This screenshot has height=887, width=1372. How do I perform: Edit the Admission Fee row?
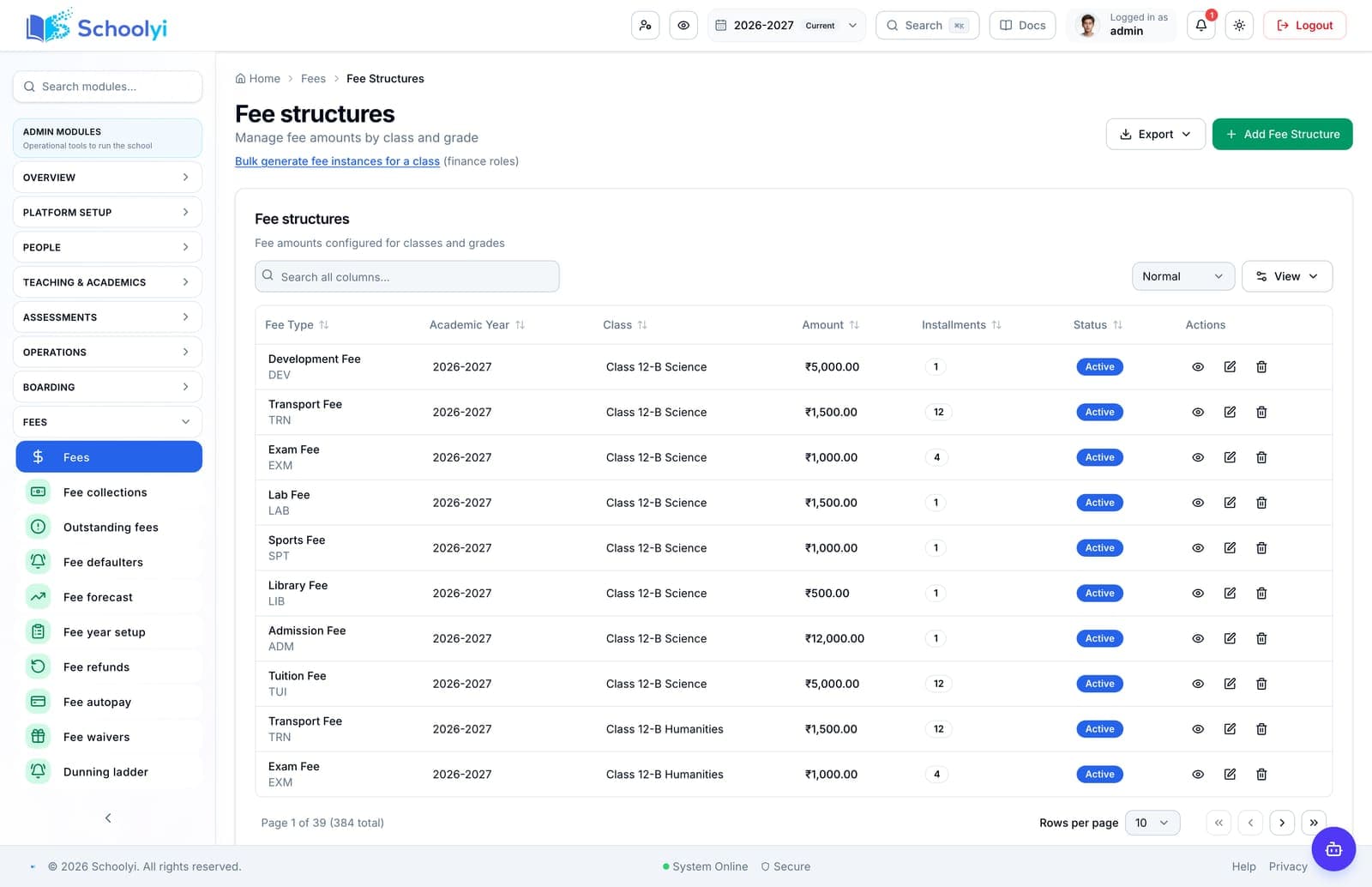pyautogui.click(x=1230, y=638)
